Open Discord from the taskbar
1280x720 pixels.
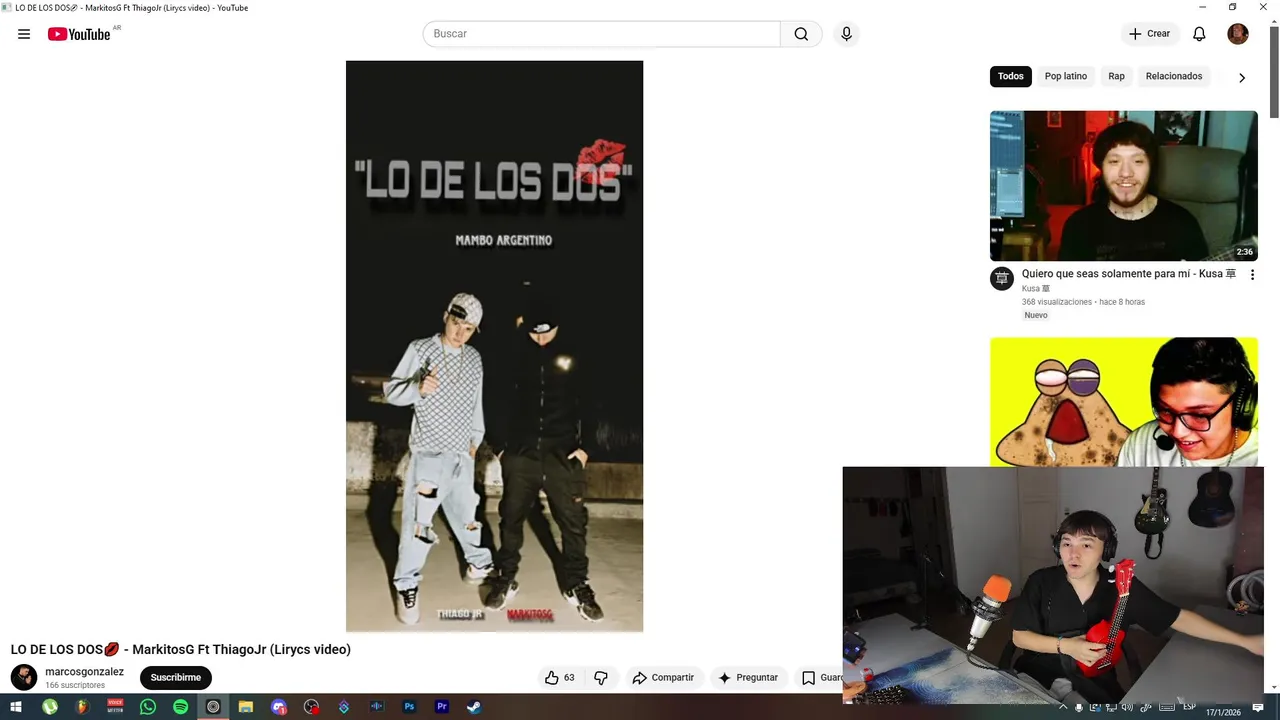click(279, 707)
